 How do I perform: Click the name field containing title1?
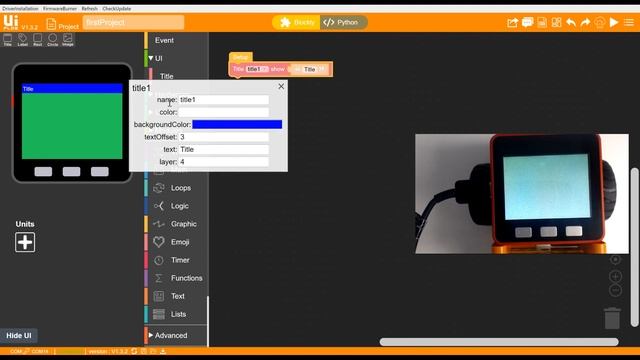[x=224, y=100]
